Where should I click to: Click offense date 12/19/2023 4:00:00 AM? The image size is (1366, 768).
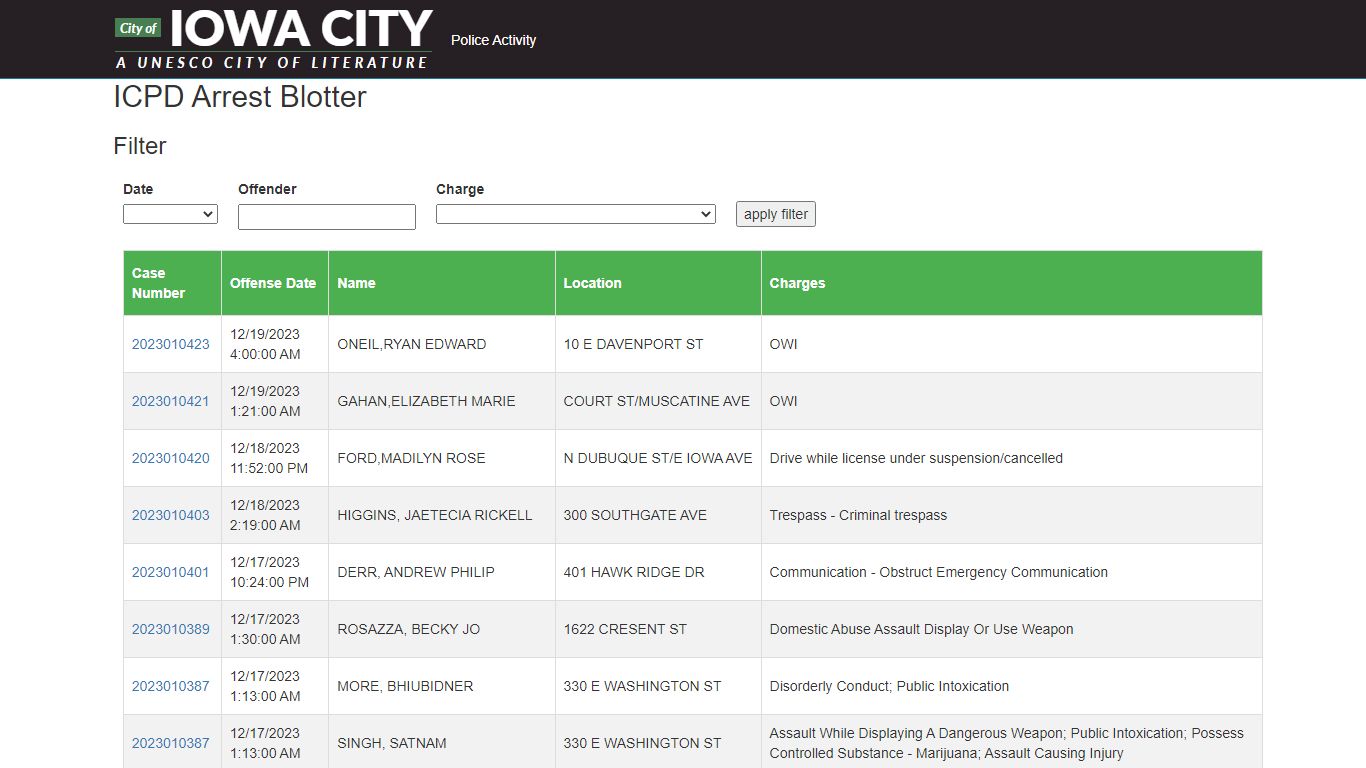(x=265, y=344)
